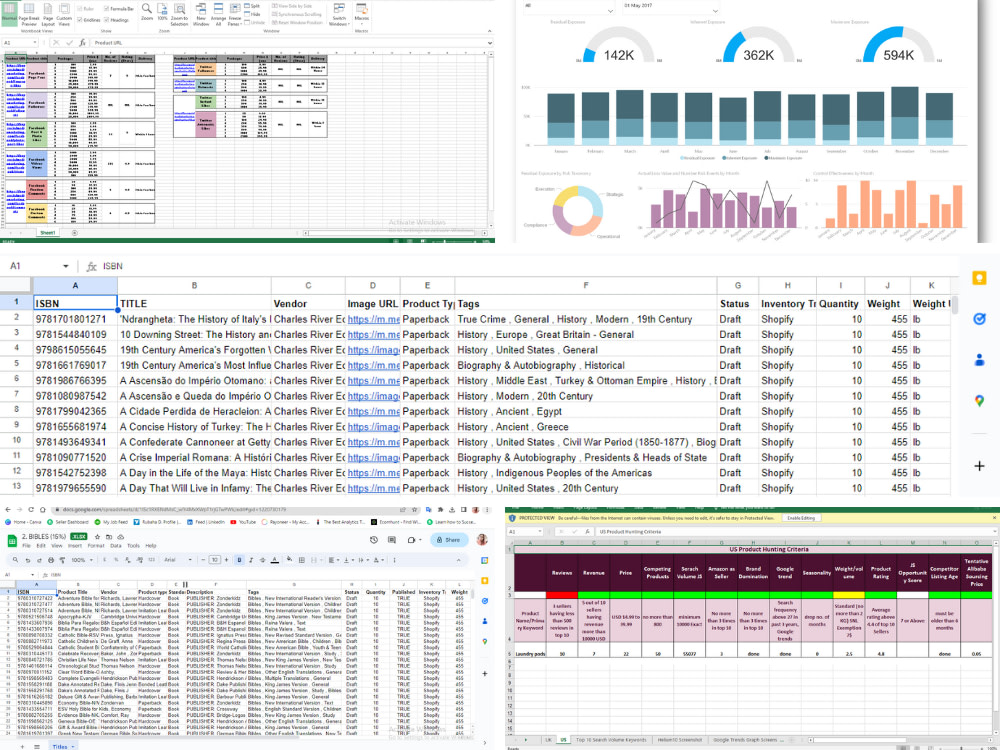The height and width of the screenshot is (750, 1000).
Task: Select the Sheet1 tab in top-left Excel
Action: (48, 233)
